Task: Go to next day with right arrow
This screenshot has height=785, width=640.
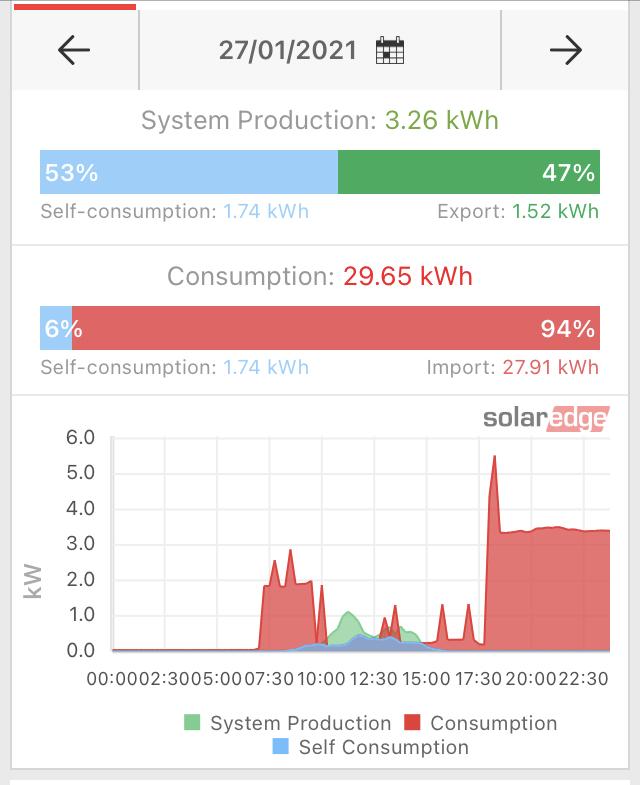Action: [x=566, y=50]
